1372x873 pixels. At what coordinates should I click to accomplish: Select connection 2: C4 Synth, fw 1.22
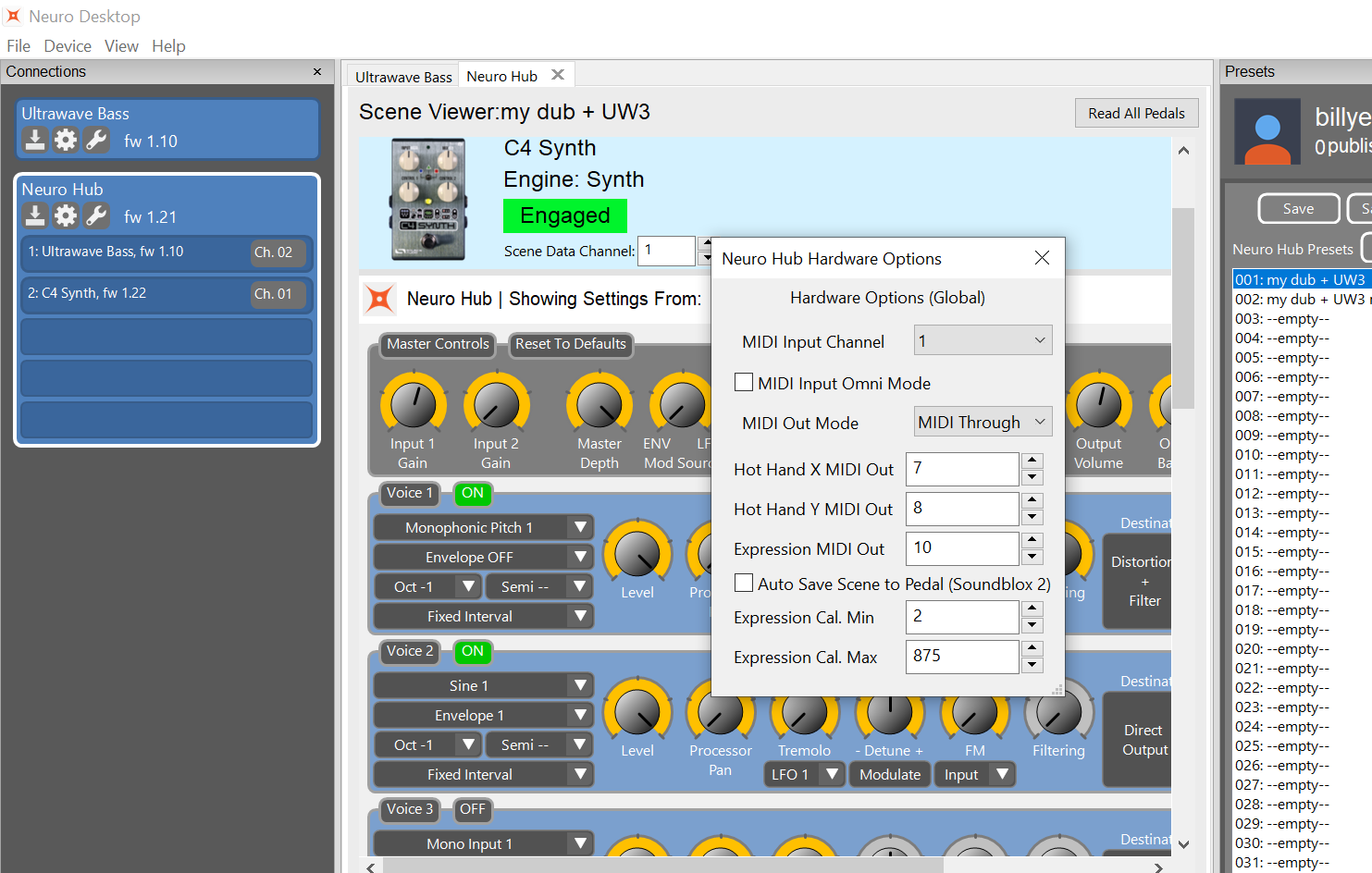(167, 293)
